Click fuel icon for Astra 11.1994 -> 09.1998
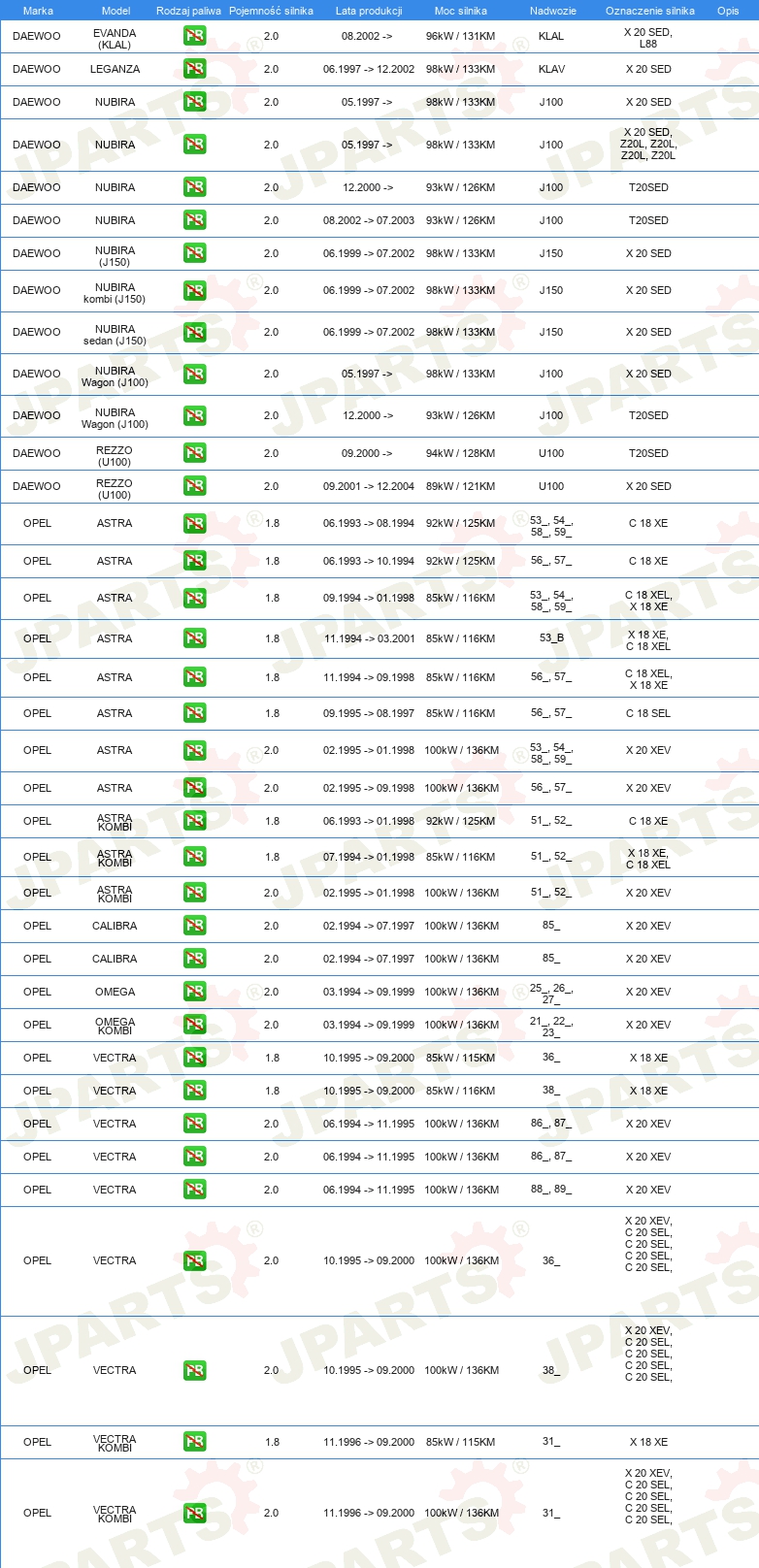This screenshot has height=1568, width=759. click(x=194, y=677)
